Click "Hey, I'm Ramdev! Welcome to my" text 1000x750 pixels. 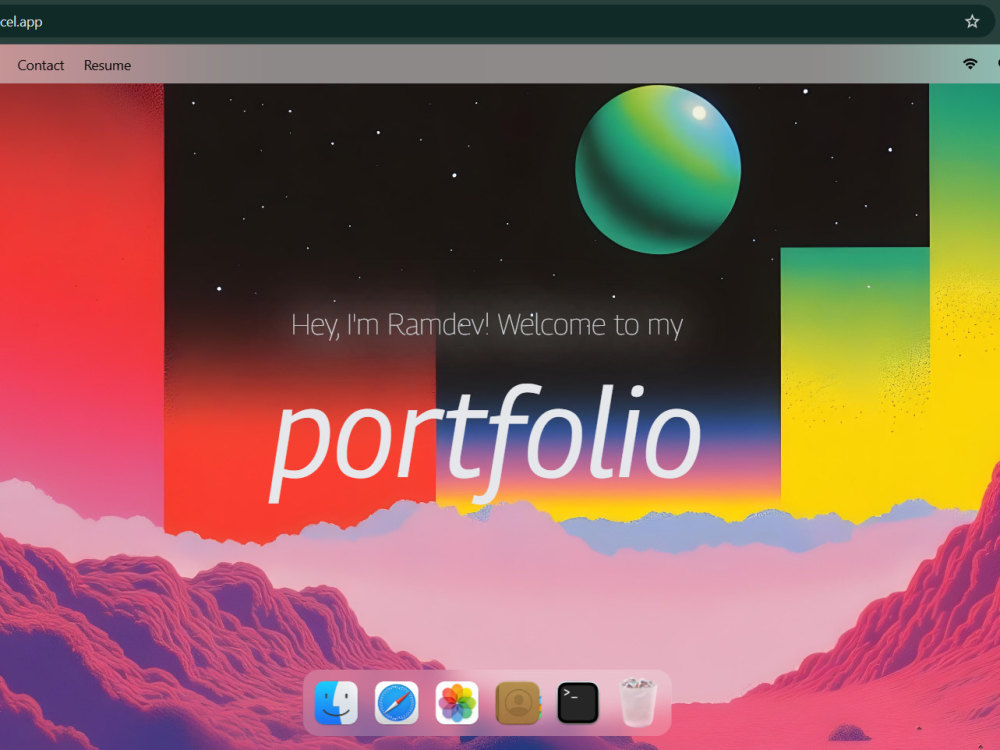click(x=487, y=325)
